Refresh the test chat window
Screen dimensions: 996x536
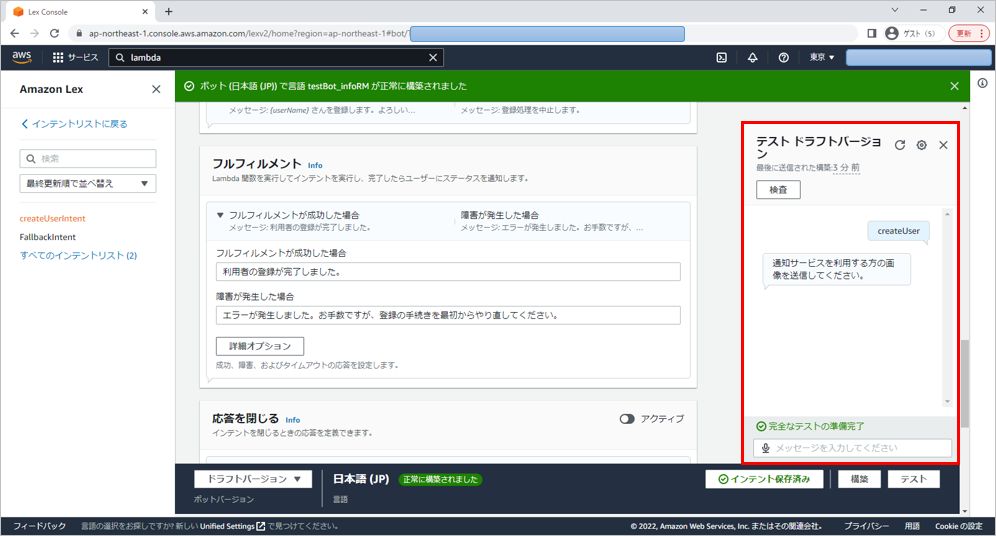[899, 145]
